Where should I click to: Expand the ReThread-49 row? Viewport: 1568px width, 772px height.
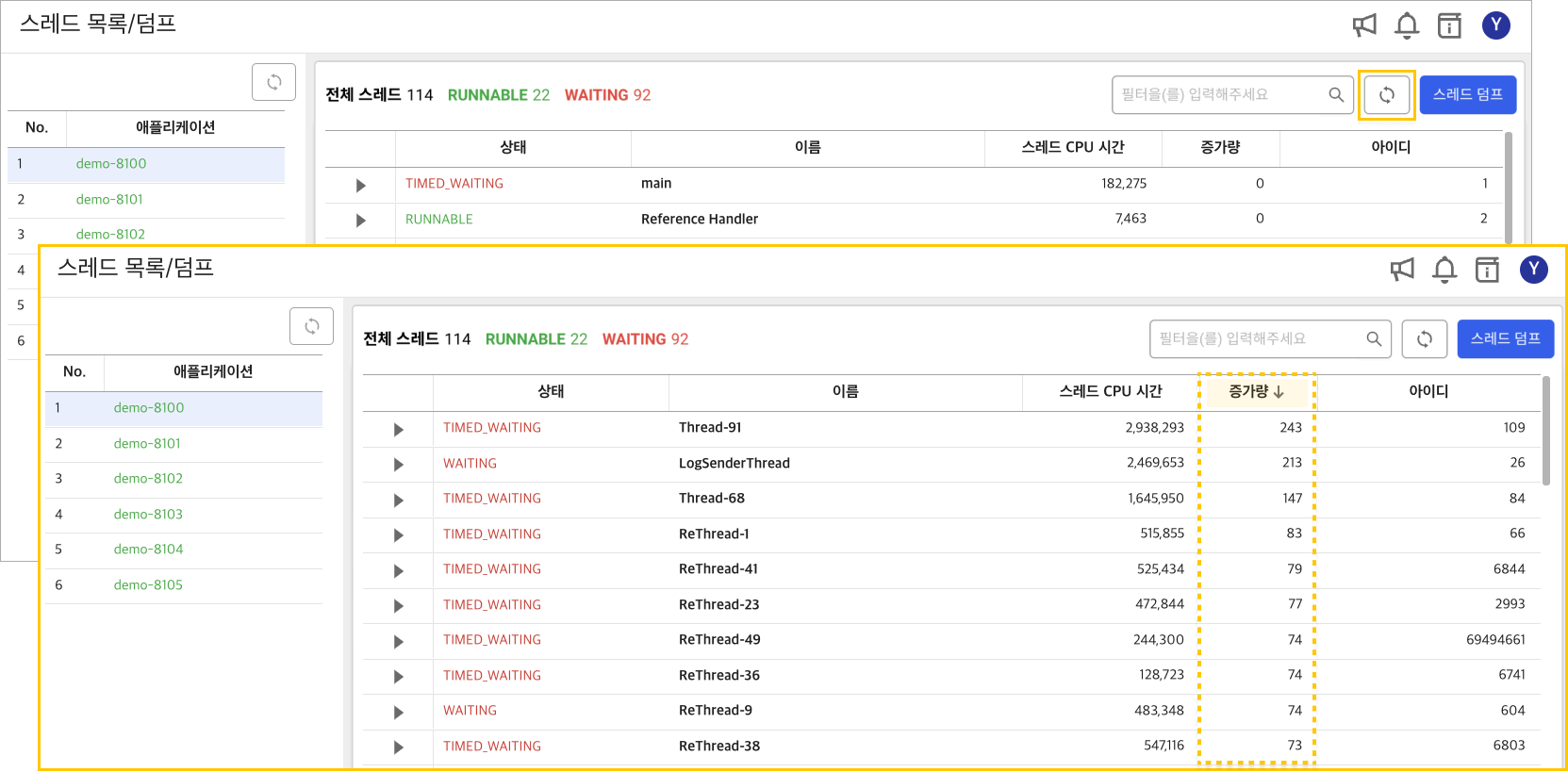pyautogui.click(x=399, y=642)
